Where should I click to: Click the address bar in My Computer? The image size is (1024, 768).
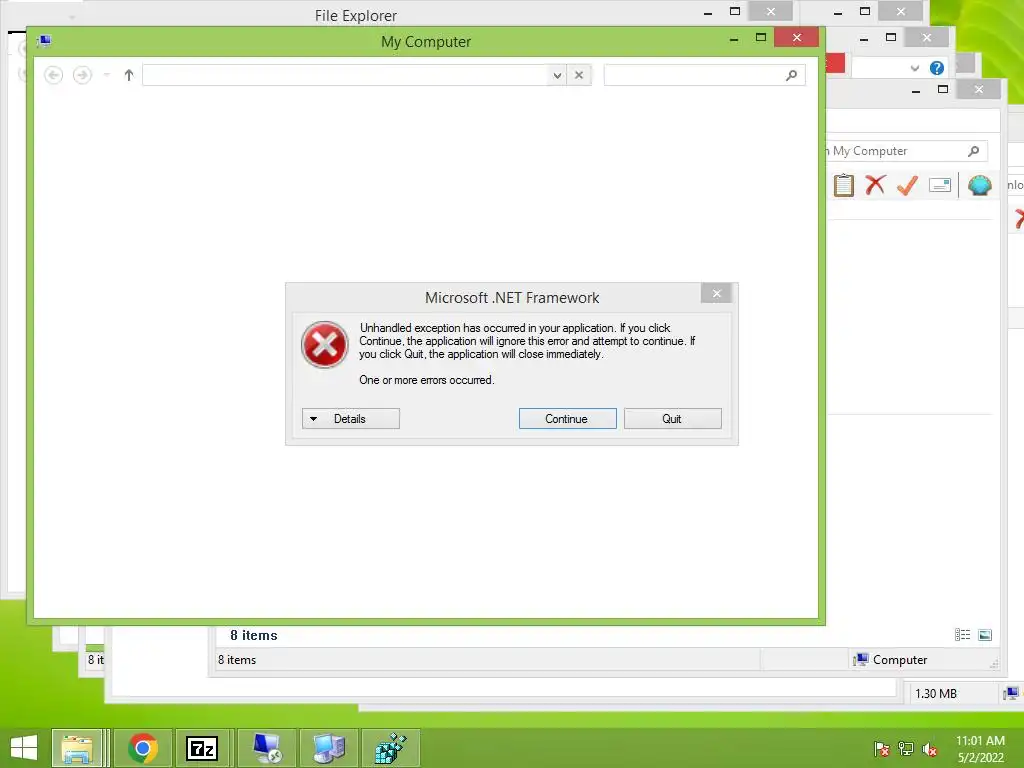346,75
